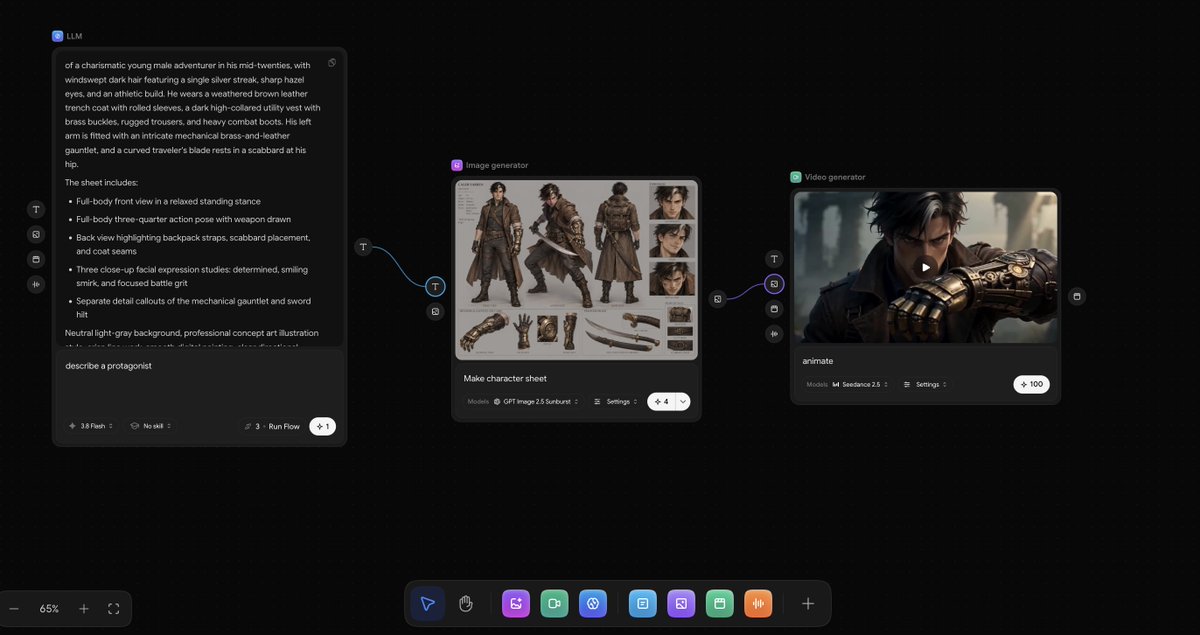Viewport: 1200px width, 635px height.
Task: Select the pointer arrow tool
Action: pos(428,603)
